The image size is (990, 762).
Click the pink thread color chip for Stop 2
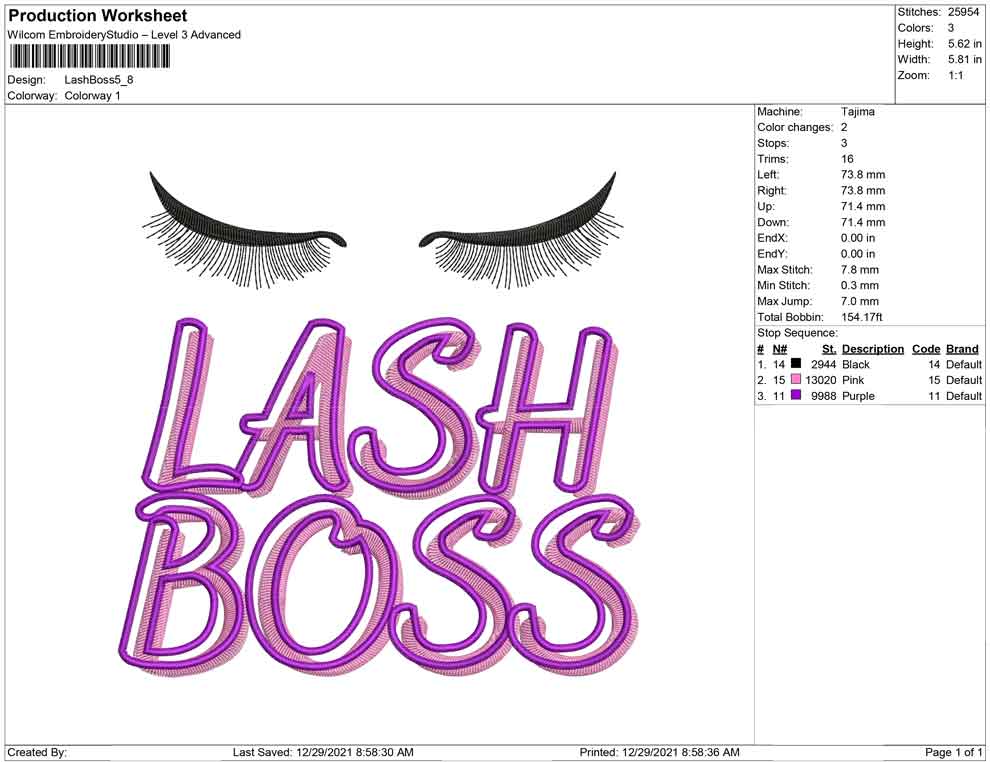(795, 380)
